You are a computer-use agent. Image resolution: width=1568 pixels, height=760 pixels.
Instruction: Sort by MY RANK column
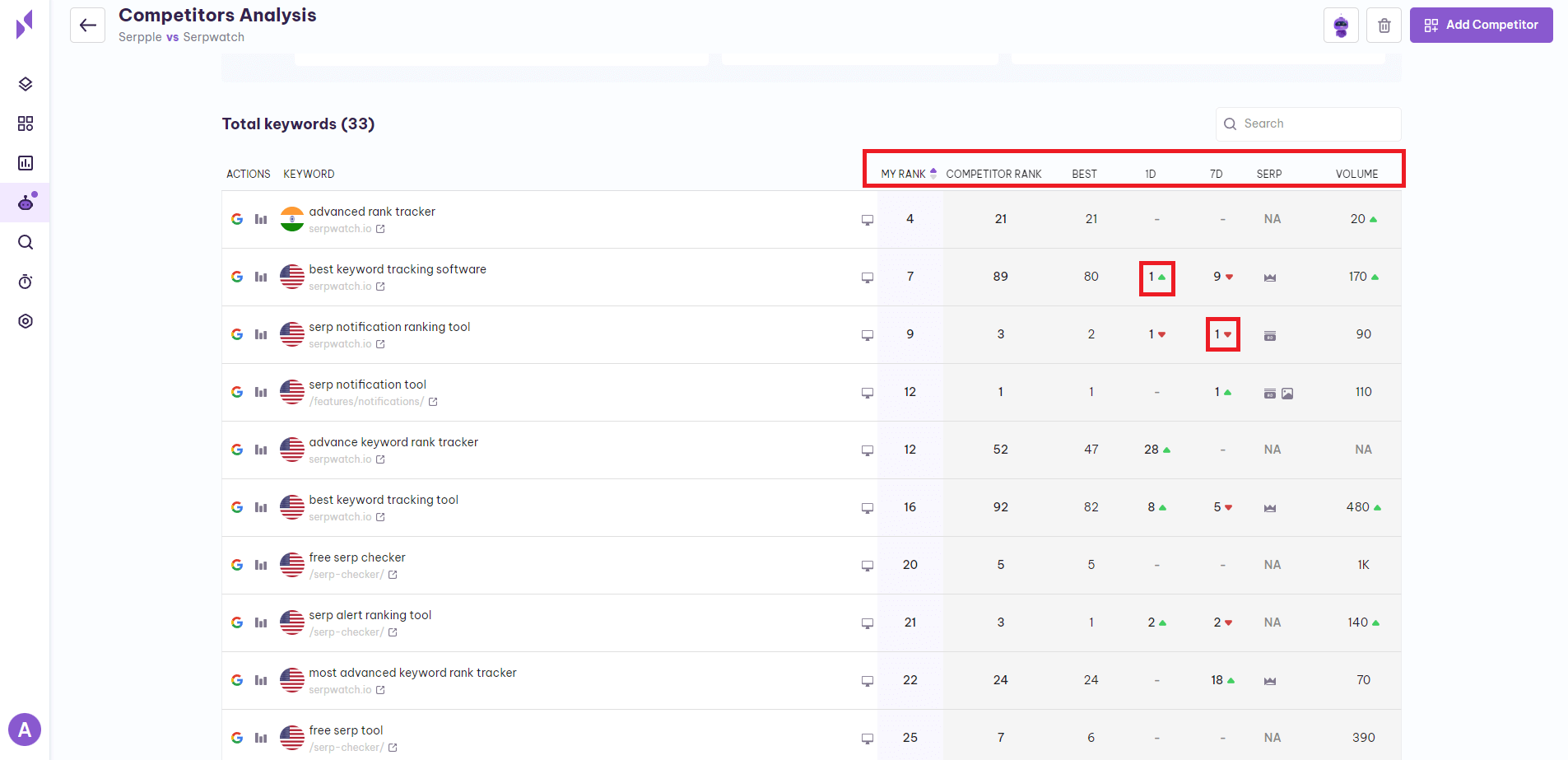click(909, 174)
